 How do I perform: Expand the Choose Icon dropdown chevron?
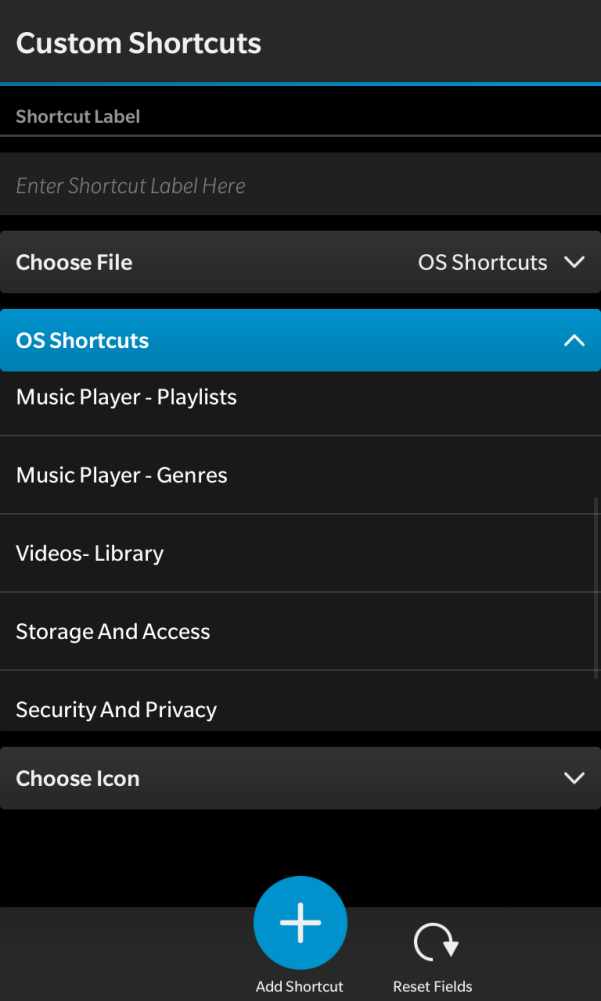click(x=574, y=778)
